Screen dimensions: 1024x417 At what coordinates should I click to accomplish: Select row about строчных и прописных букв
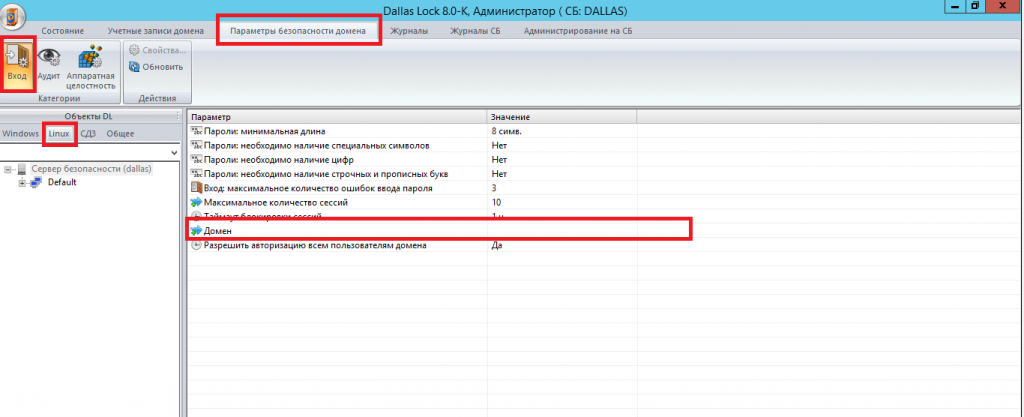point(412,174)
